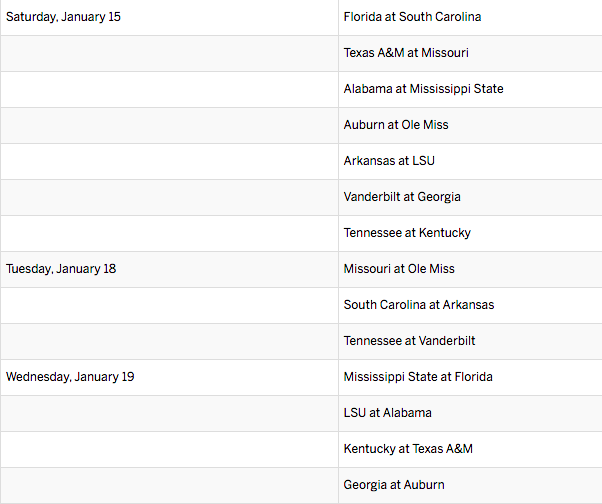Screen dimensions: 602x504
Task: Click Tennessee at Kentucky matchup text
Action: point(407,233)
